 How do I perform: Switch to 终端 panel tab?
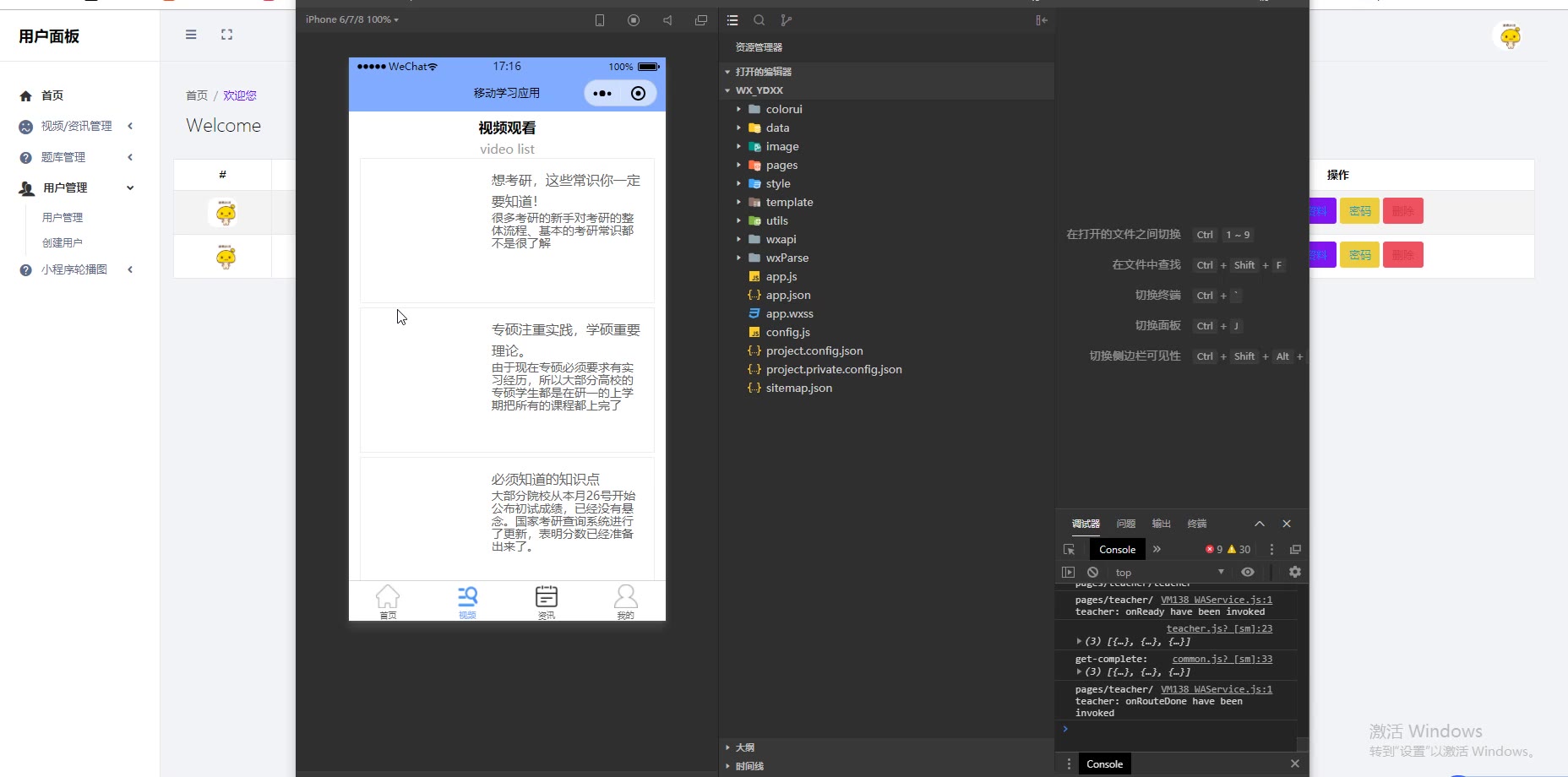pyautogui.click(x=1197, y=524)
